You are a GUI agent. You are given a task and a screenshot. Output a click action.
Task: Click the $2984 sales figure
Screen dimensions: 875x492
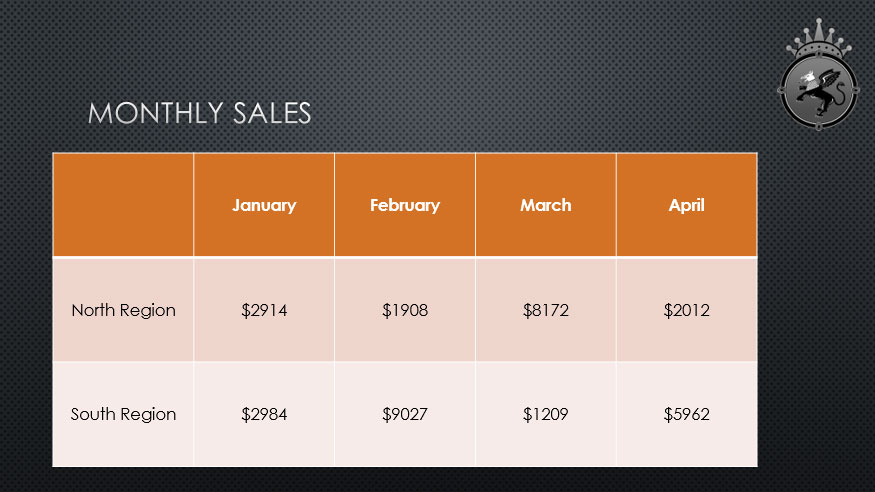coord(264,414)
